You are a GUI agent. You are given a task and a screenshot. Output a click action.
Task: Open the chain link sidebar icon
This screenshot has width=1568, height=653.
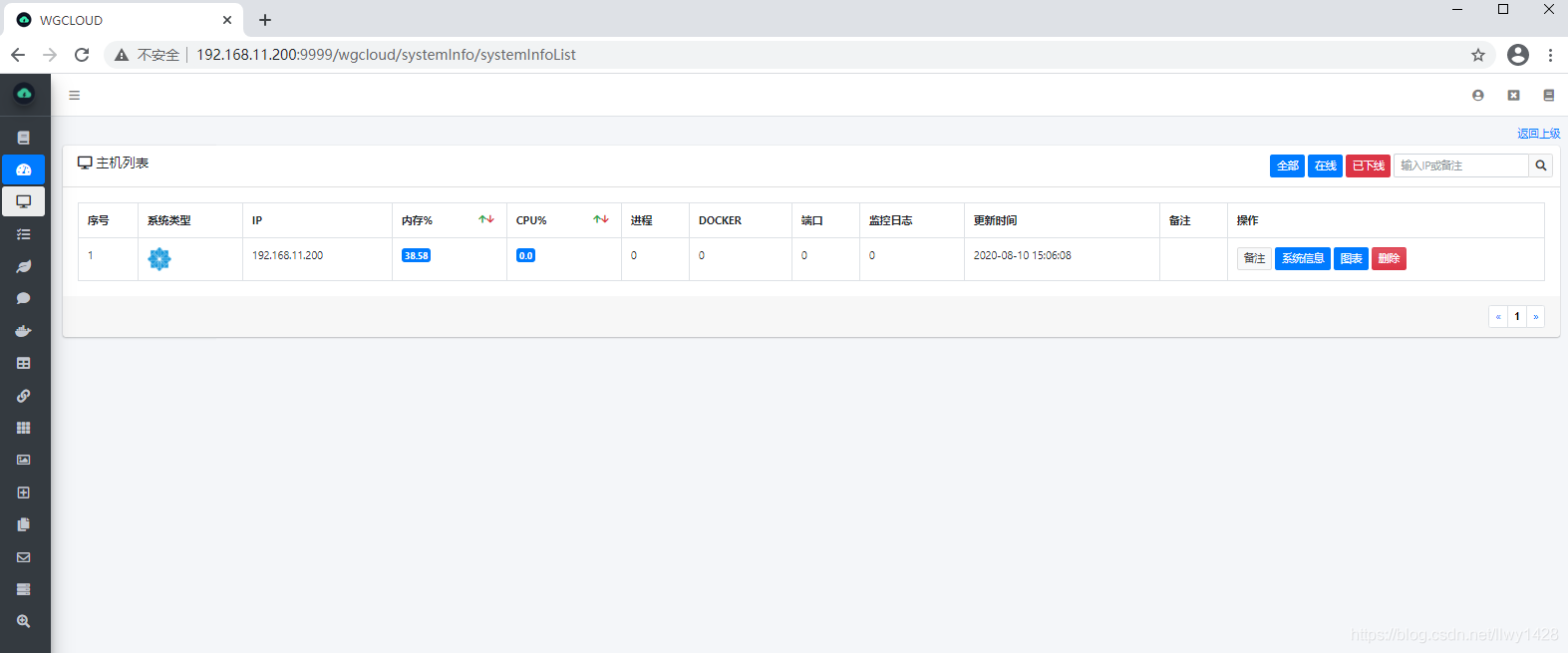point(24,396)
